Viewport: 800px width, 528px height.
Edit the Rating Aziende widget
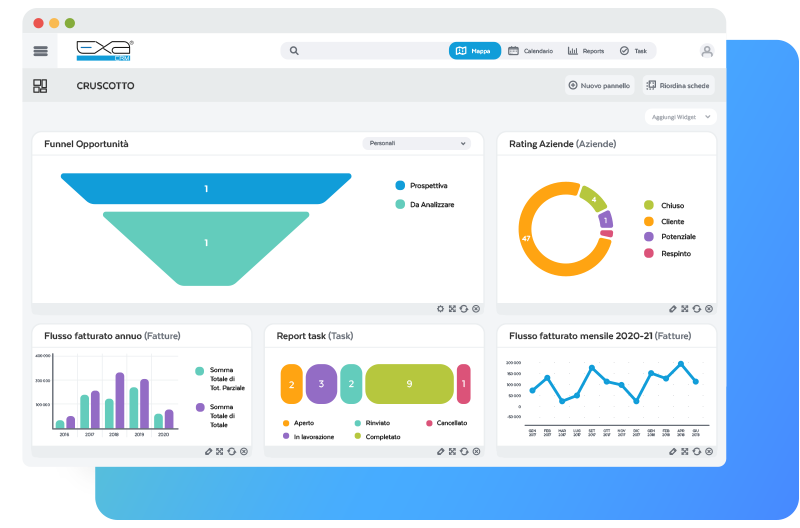(673, 309)
